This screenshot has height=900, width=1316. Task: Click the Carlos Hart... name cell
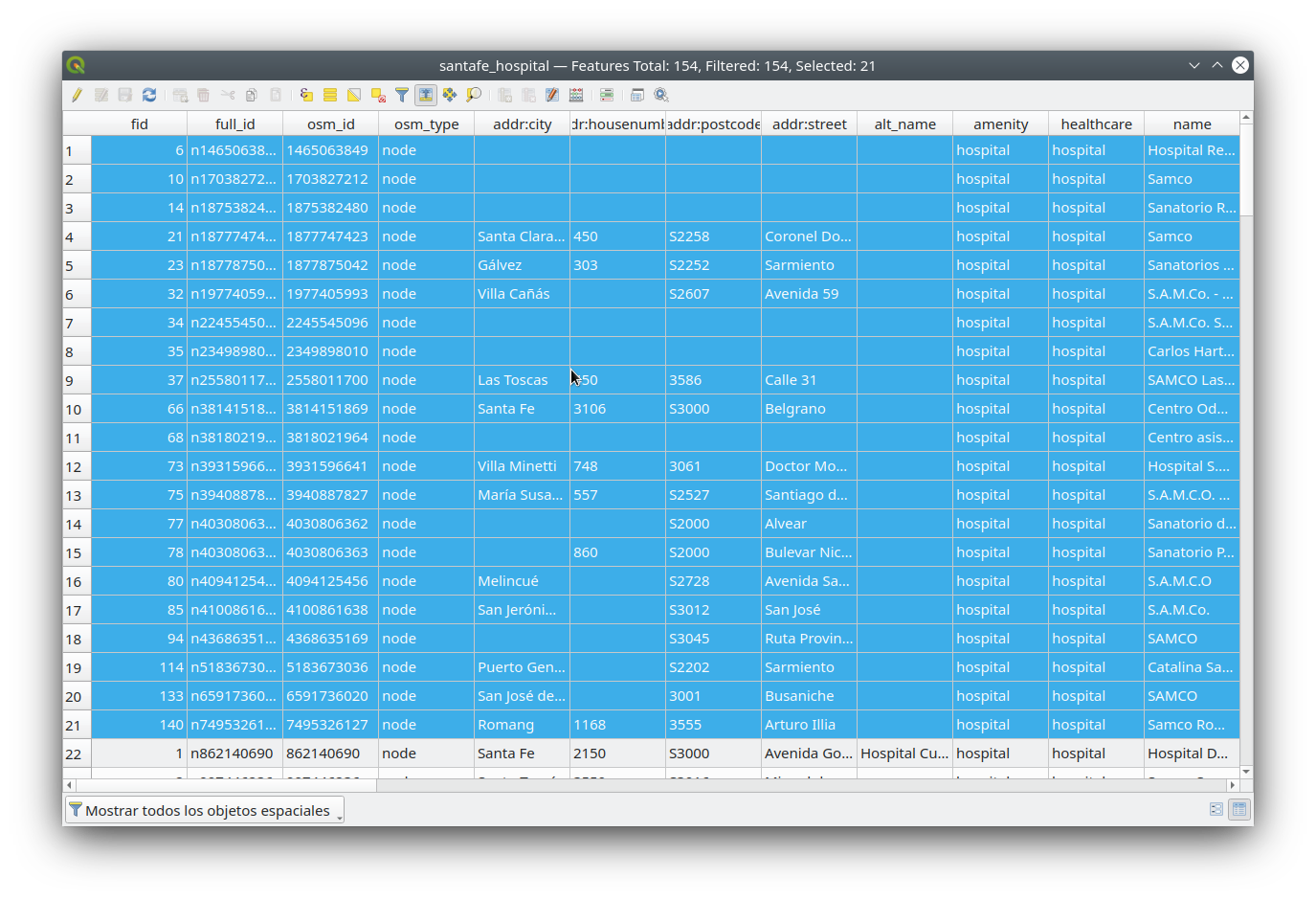coord(1193,351)
